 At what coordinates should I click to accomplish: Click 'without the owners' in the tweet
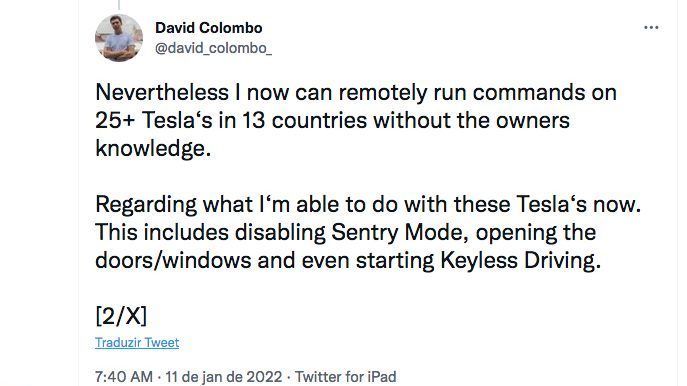tap(471, 120)
